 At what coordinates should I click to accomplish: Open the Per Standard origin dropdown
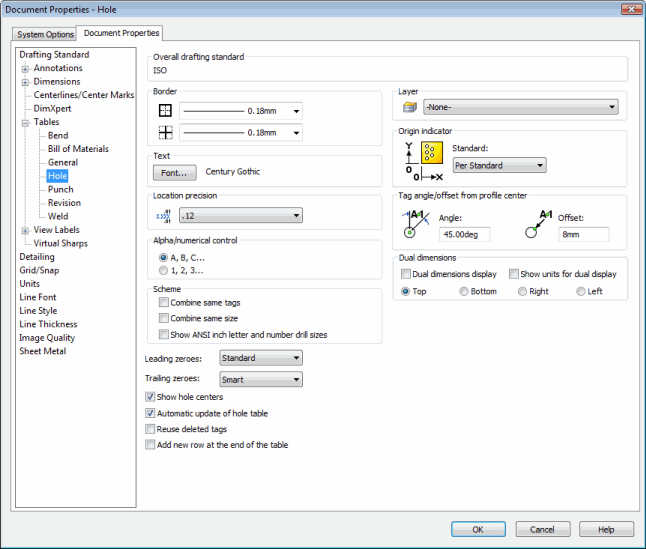pyautogui.click(x=499, y=165)
